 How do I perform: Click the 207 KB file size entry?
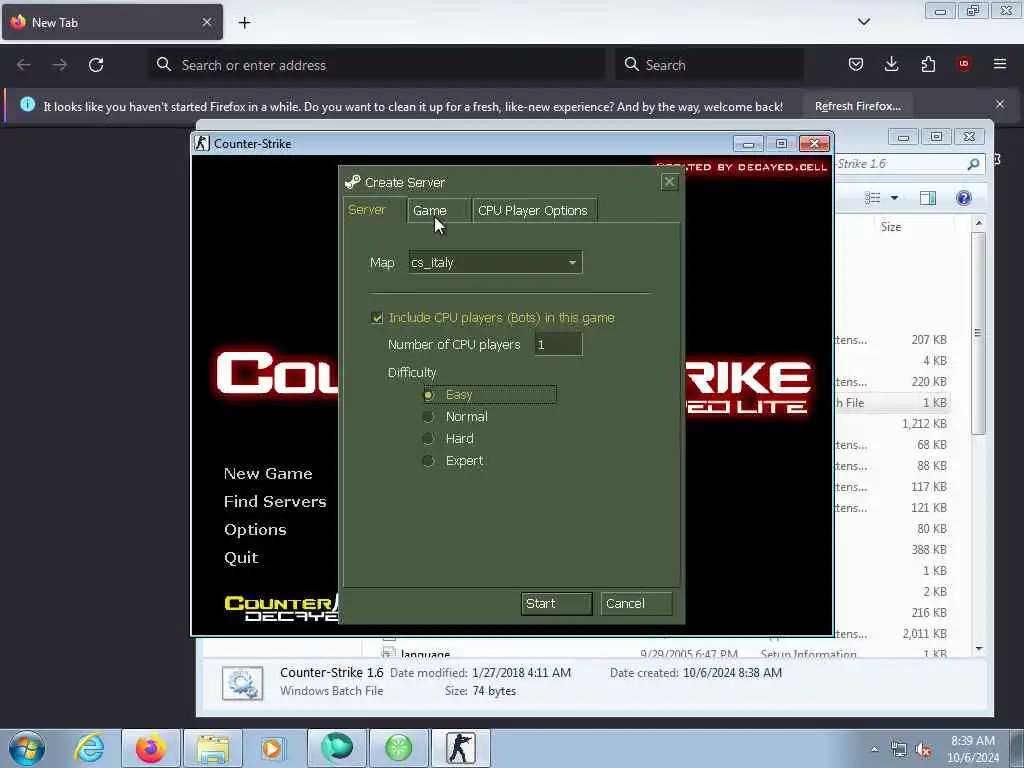click(929, 340)
